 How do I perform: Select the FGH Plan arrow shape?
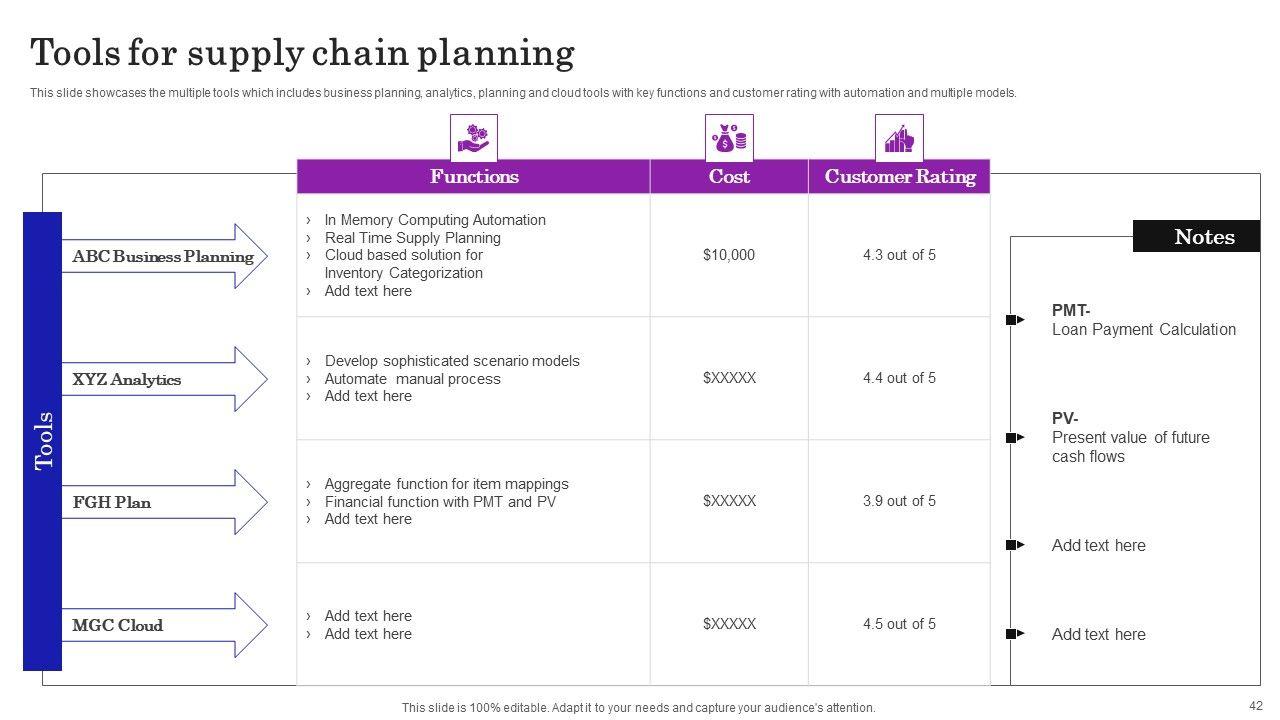pos(165,502)
